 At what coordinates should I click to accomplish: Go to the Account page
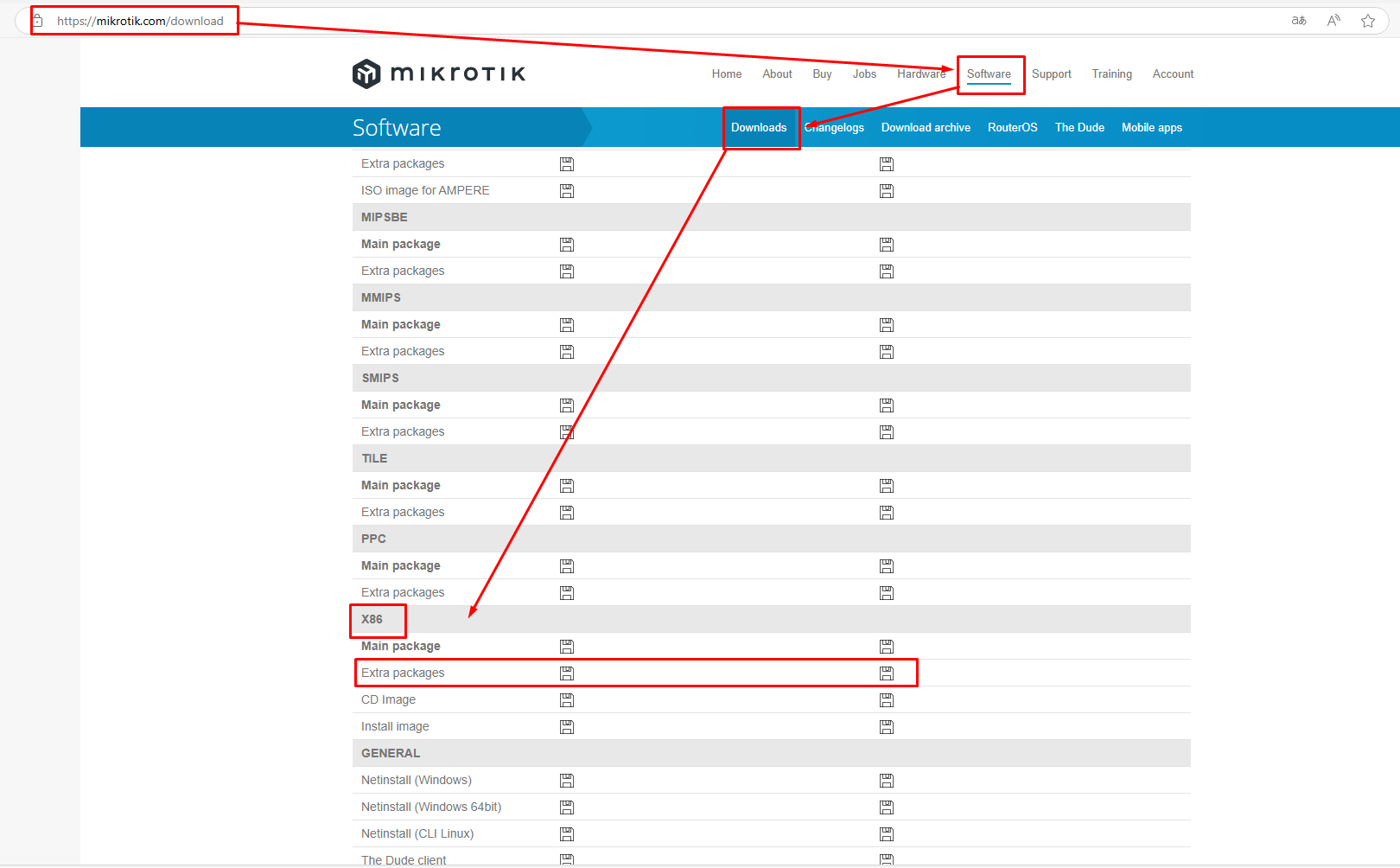point(1173,73)
